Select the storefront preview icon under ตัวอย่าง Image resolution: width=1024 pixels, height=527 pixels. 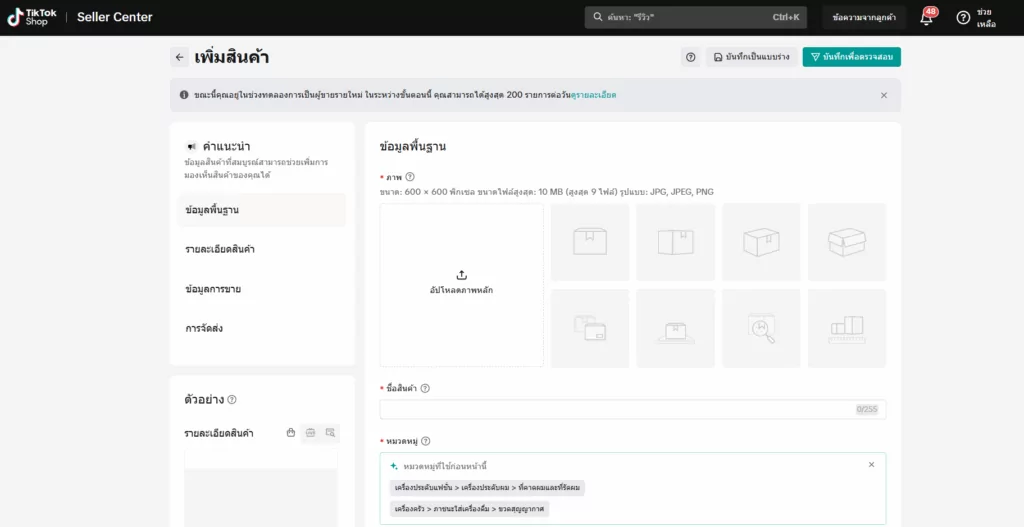pyautogui.click(x=310, y=433)
